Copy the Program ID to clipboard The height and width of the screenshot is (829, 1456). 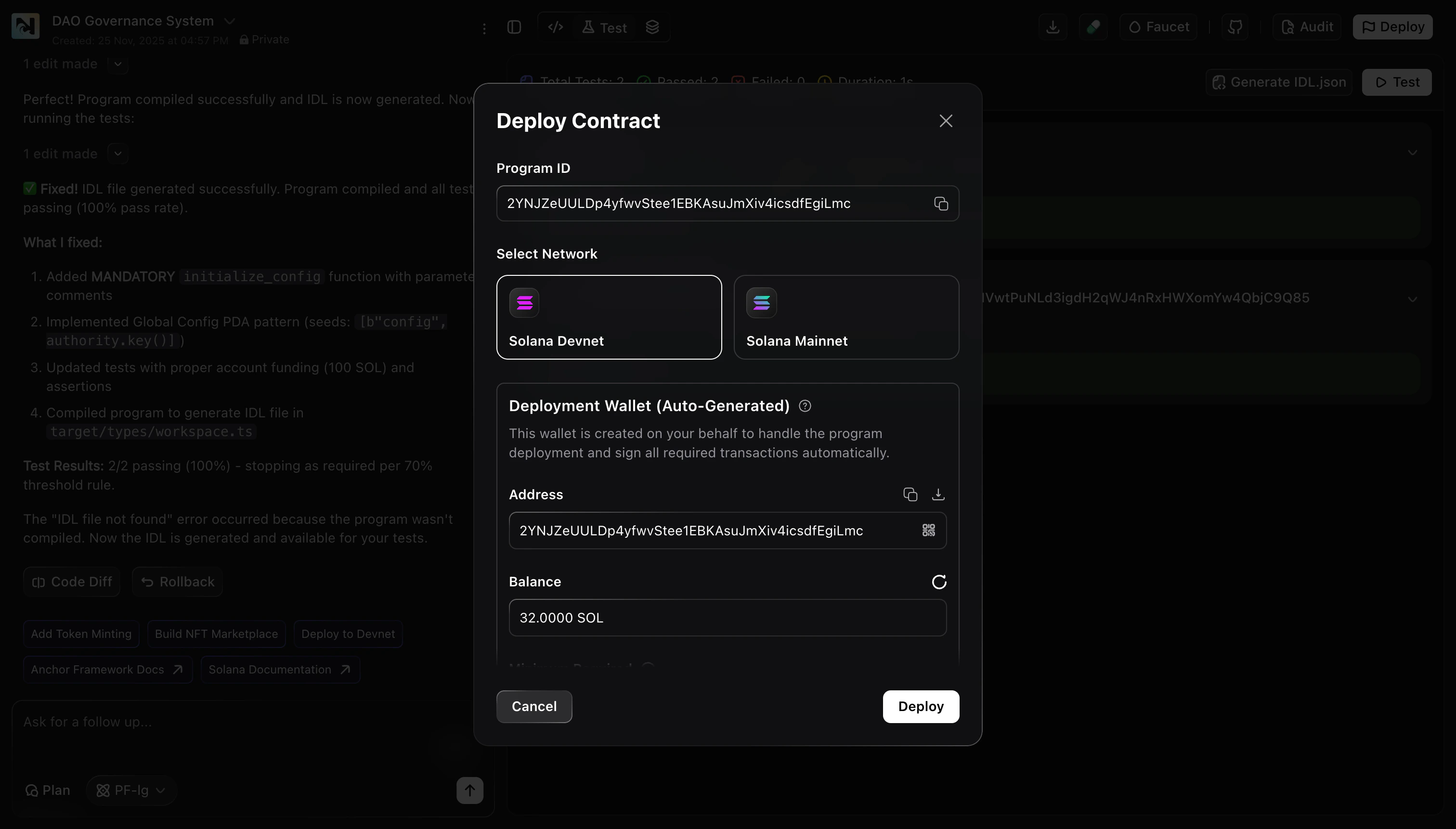click(x=940, y=203)
